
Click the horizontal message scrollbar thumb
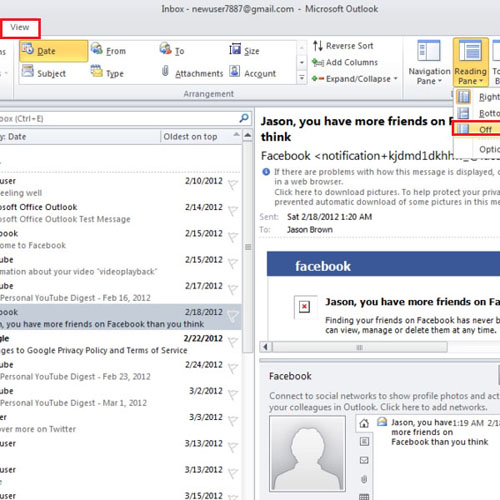coord(360,347)
